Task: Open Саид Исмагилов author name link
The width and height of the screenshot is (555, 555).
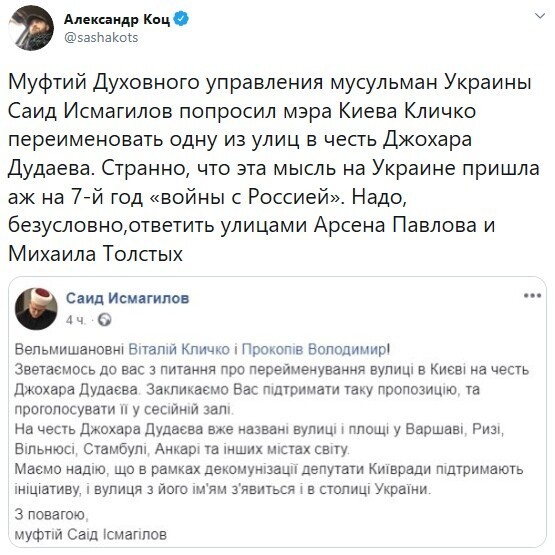Action: (127, 298)
